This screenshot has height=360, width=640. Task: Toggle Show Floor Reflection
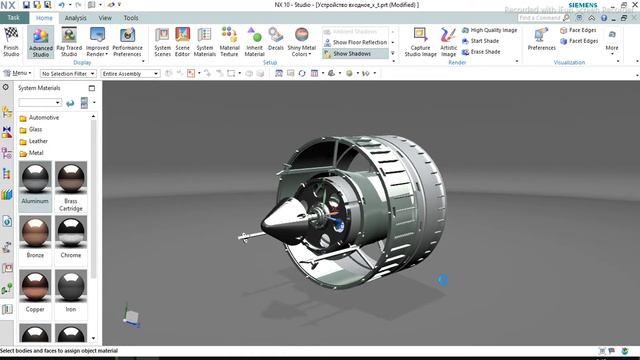(356, 42)
